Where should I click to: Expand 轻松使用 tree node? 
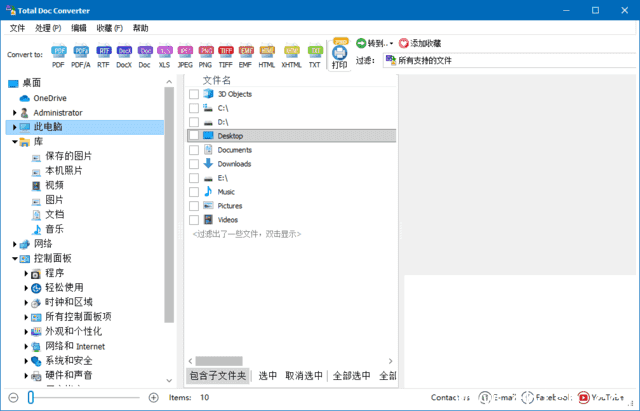coord(26,288)
